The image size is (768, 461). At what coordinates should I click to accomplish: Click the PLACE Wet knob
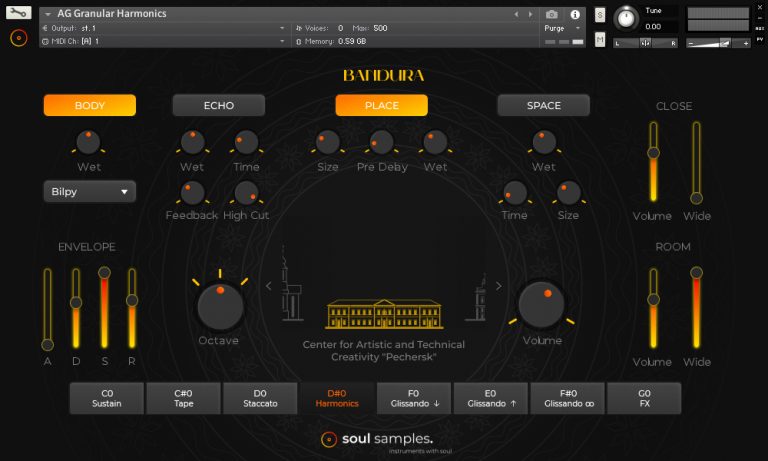pyautogui.click(x=435, y=143)
